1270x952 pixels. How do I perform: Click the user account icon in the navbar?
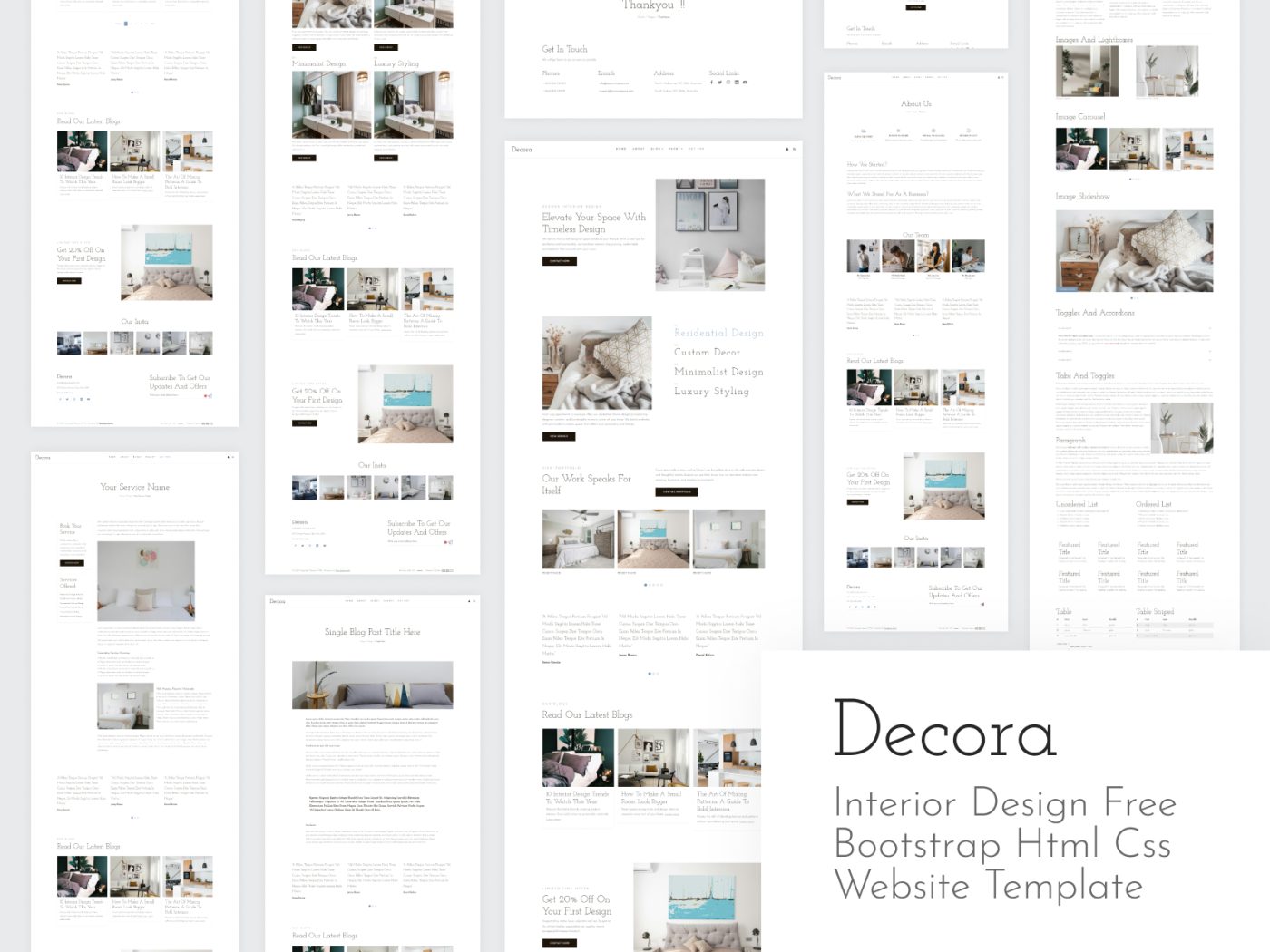(786, 149)
